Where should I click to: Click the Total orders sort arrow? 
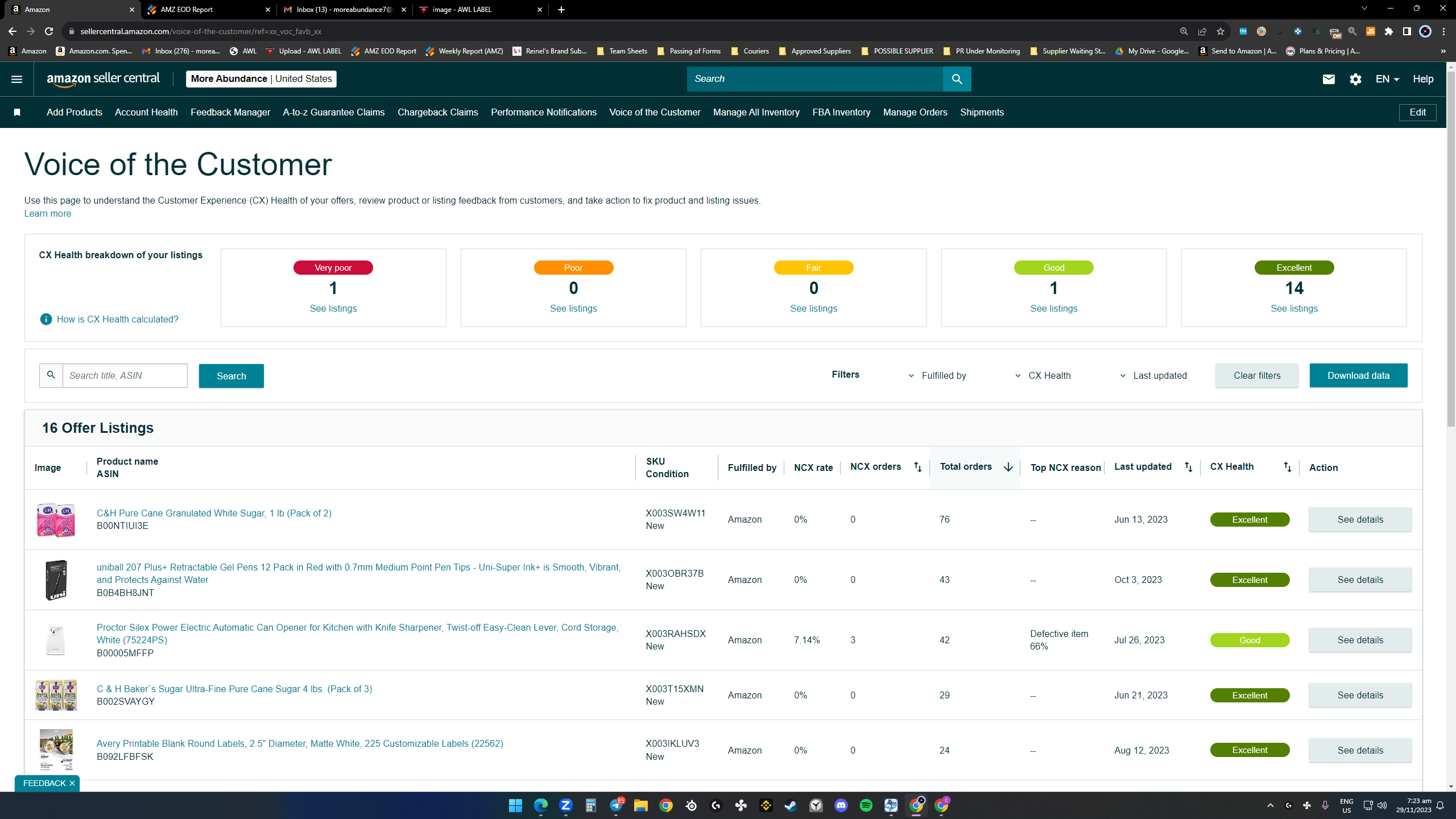tap(1008, 467)
